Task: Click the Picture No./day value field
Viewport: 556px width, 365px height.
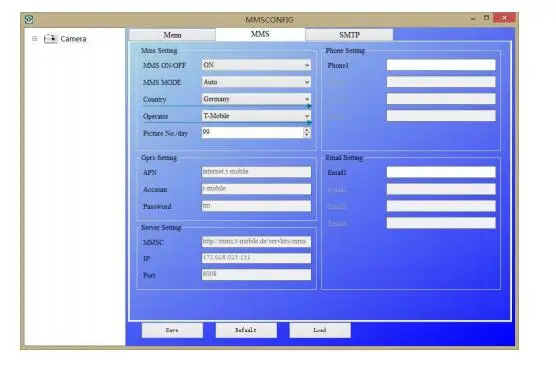Action: [252, 132]
